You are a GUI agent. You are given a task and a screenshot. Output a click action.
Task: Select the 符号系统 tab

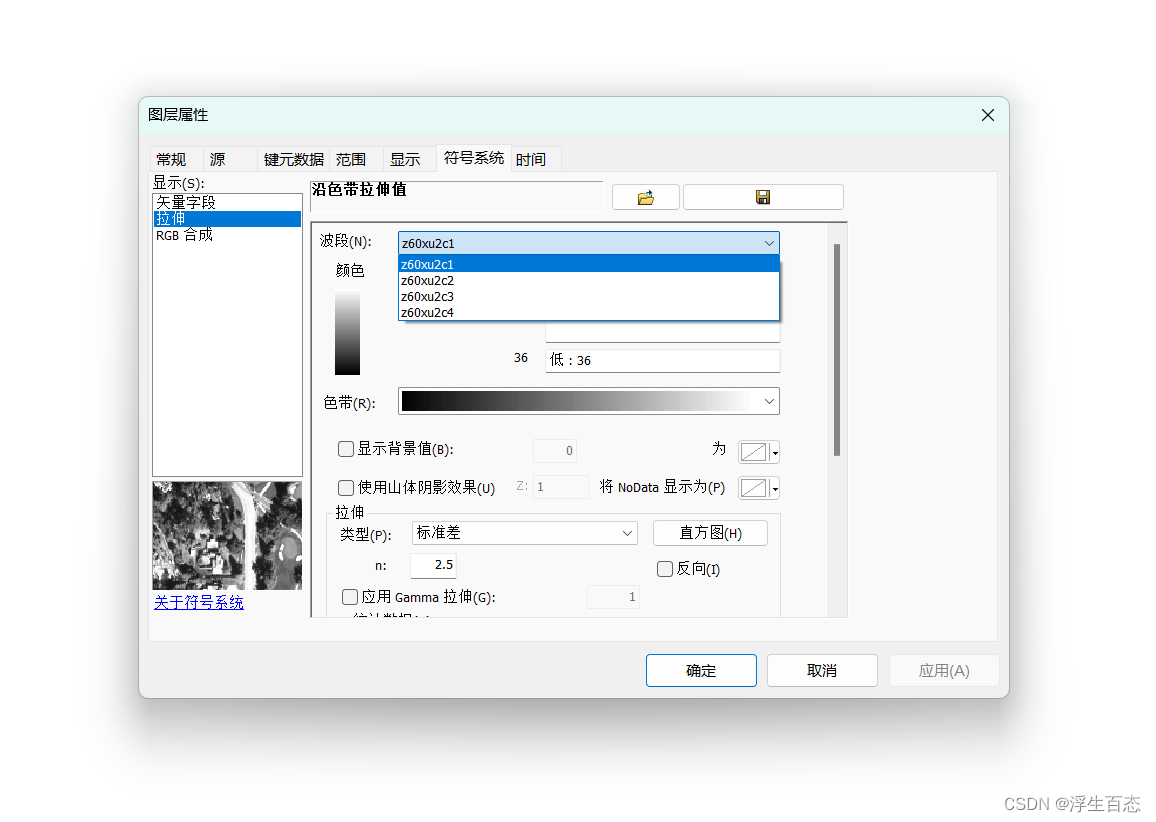(x=473, y=158)
